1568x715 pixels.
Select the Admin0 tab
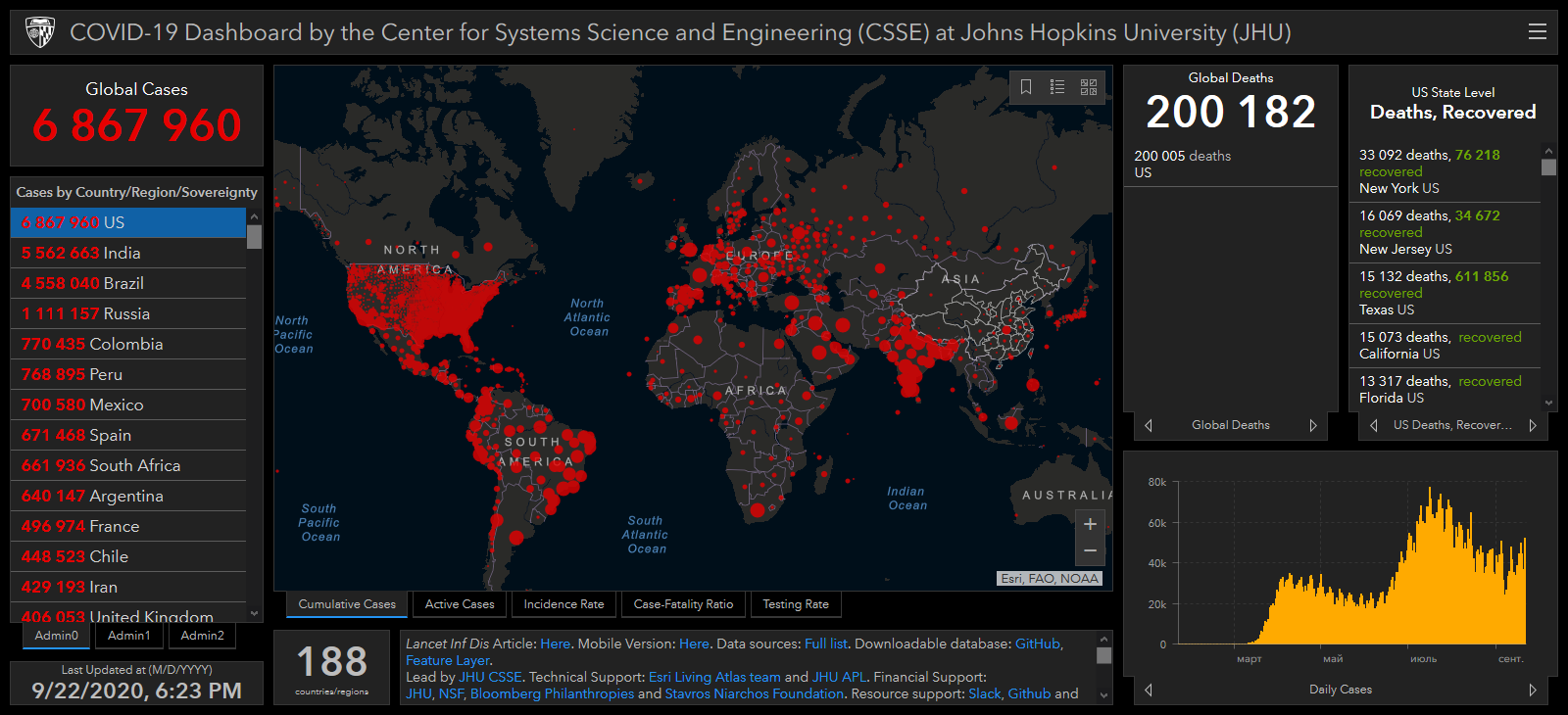click(x=57, y=636)
